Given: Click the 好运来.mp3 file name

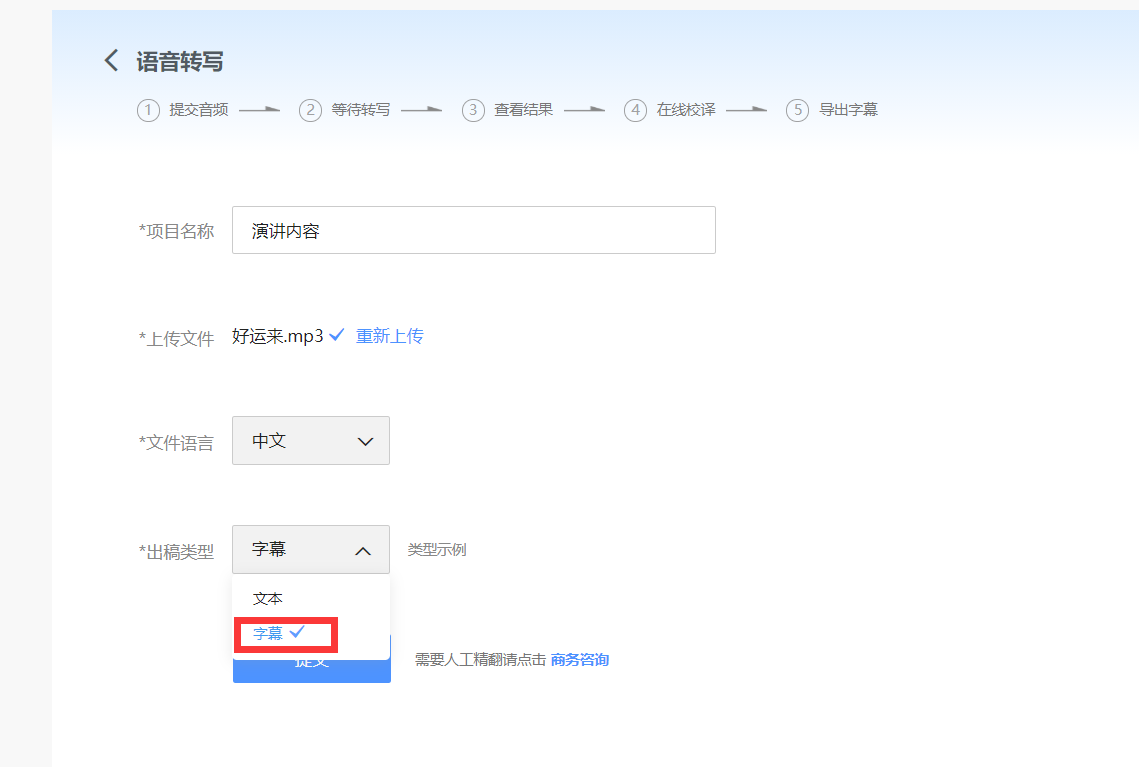Looking at the screenshot, I should [x=277, y=336].
